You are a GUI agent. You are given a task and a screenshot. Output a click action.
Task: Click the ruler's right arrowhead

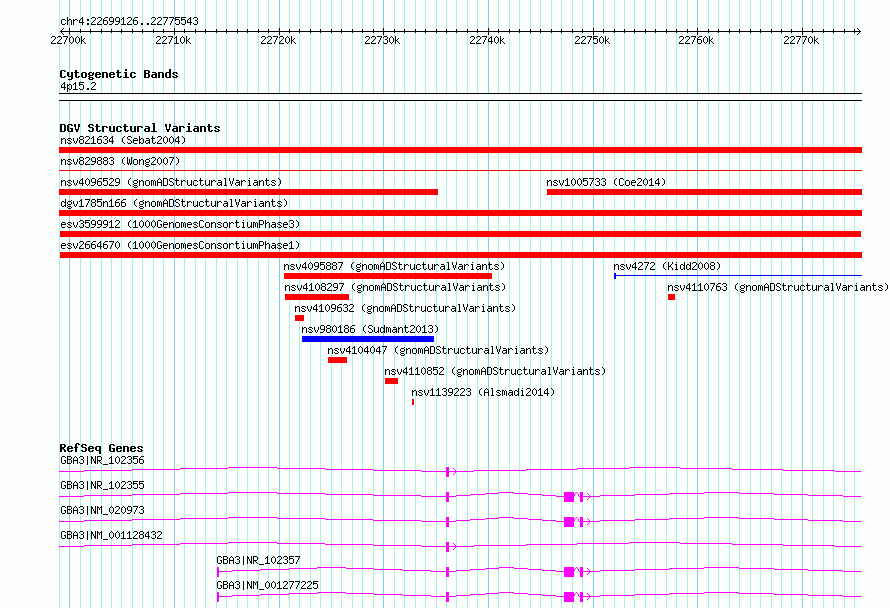[859, 31]
